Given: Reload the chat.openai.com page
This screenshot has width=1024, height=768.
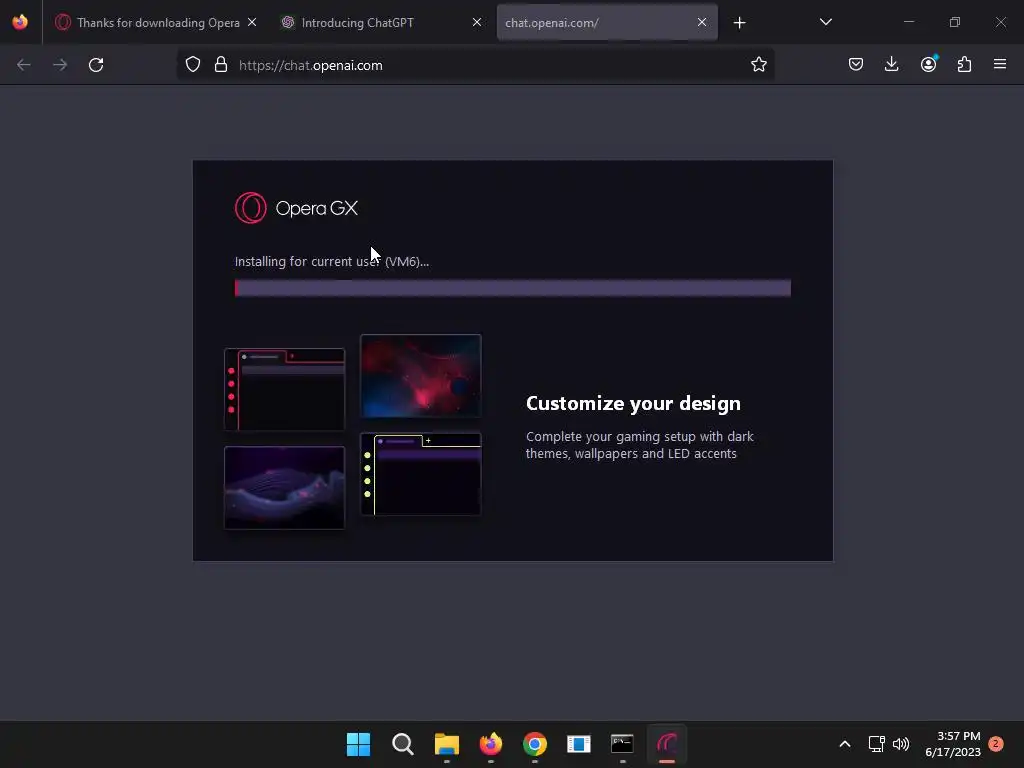Looking at the screenshot, I should coord(96,65).
